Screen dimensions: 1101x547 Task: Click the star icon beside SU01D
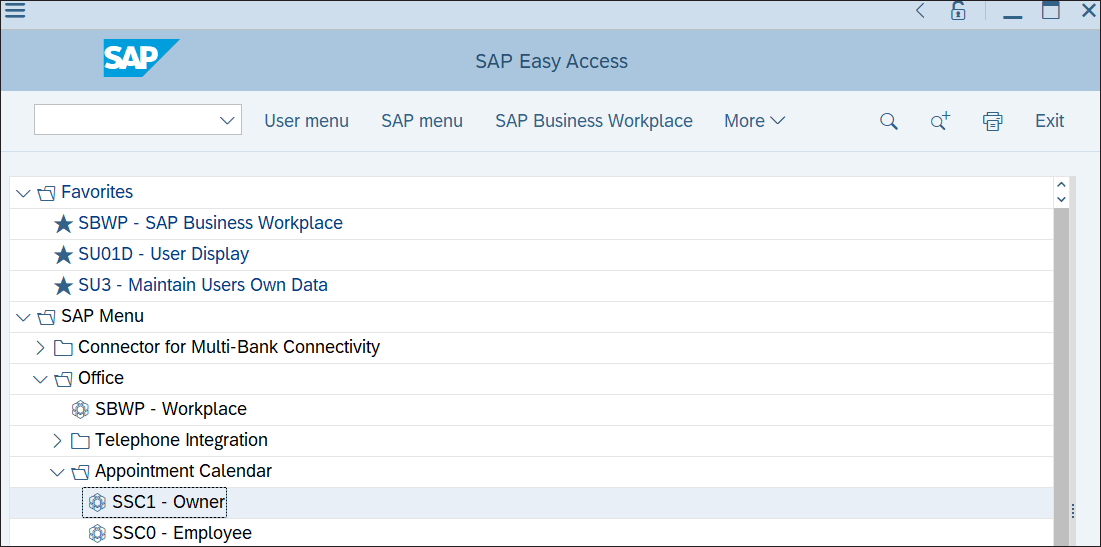64,255
